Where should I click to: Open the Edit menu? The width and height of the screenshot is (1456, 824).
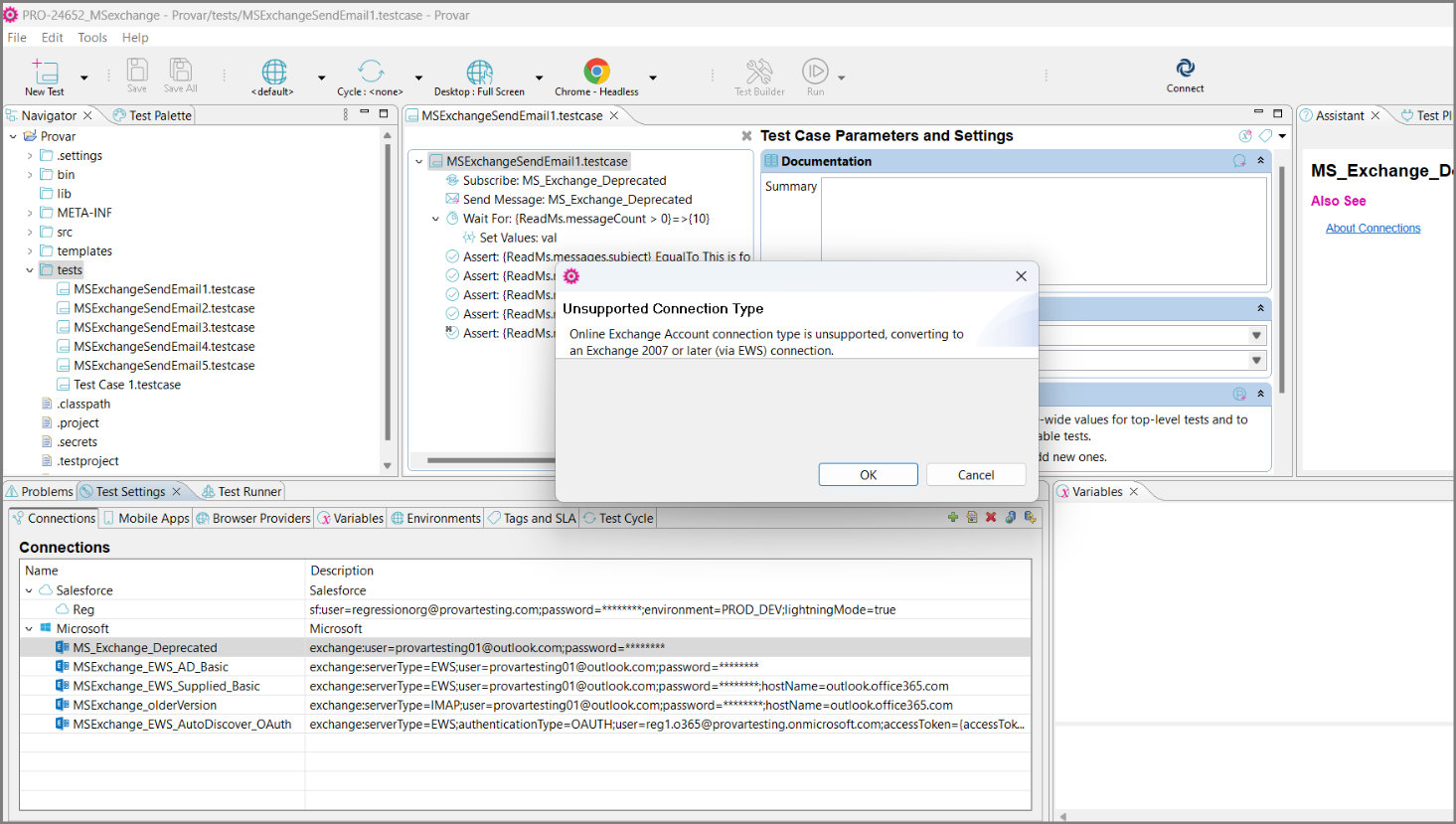(x=53, y=38)
